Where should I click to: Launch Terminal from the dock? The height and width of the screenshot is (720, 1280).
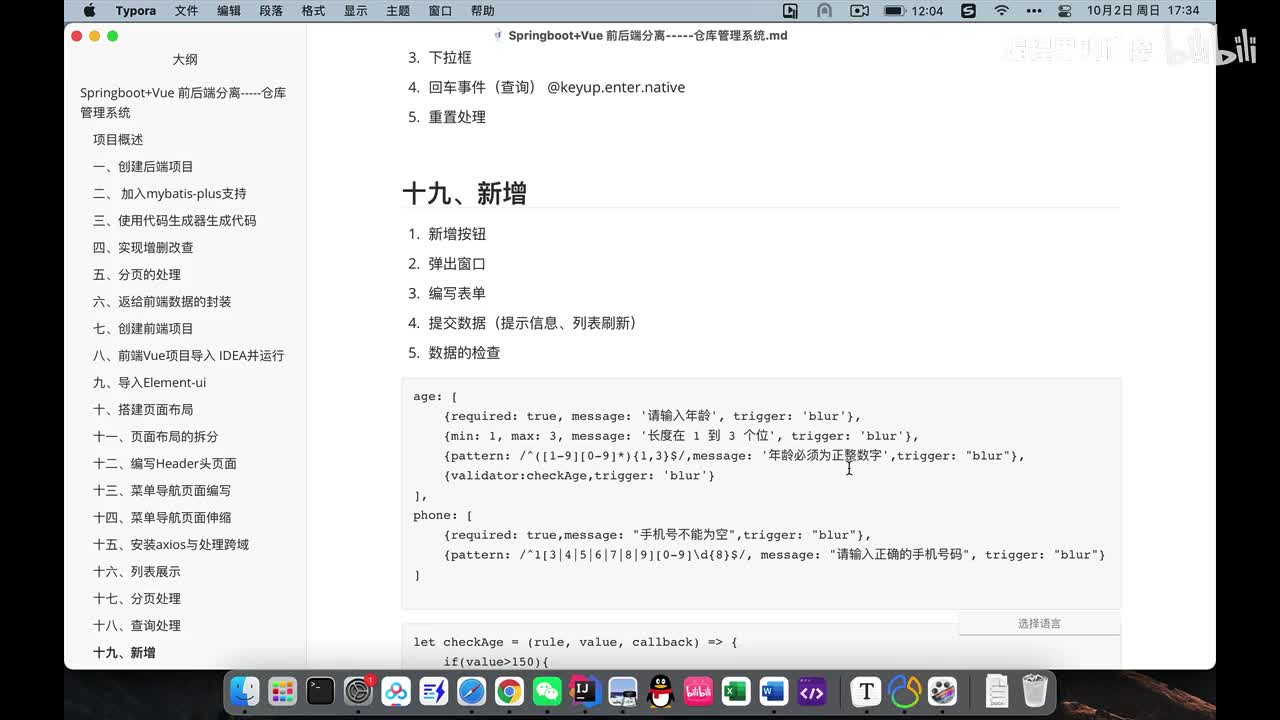[x=321, y=691]
